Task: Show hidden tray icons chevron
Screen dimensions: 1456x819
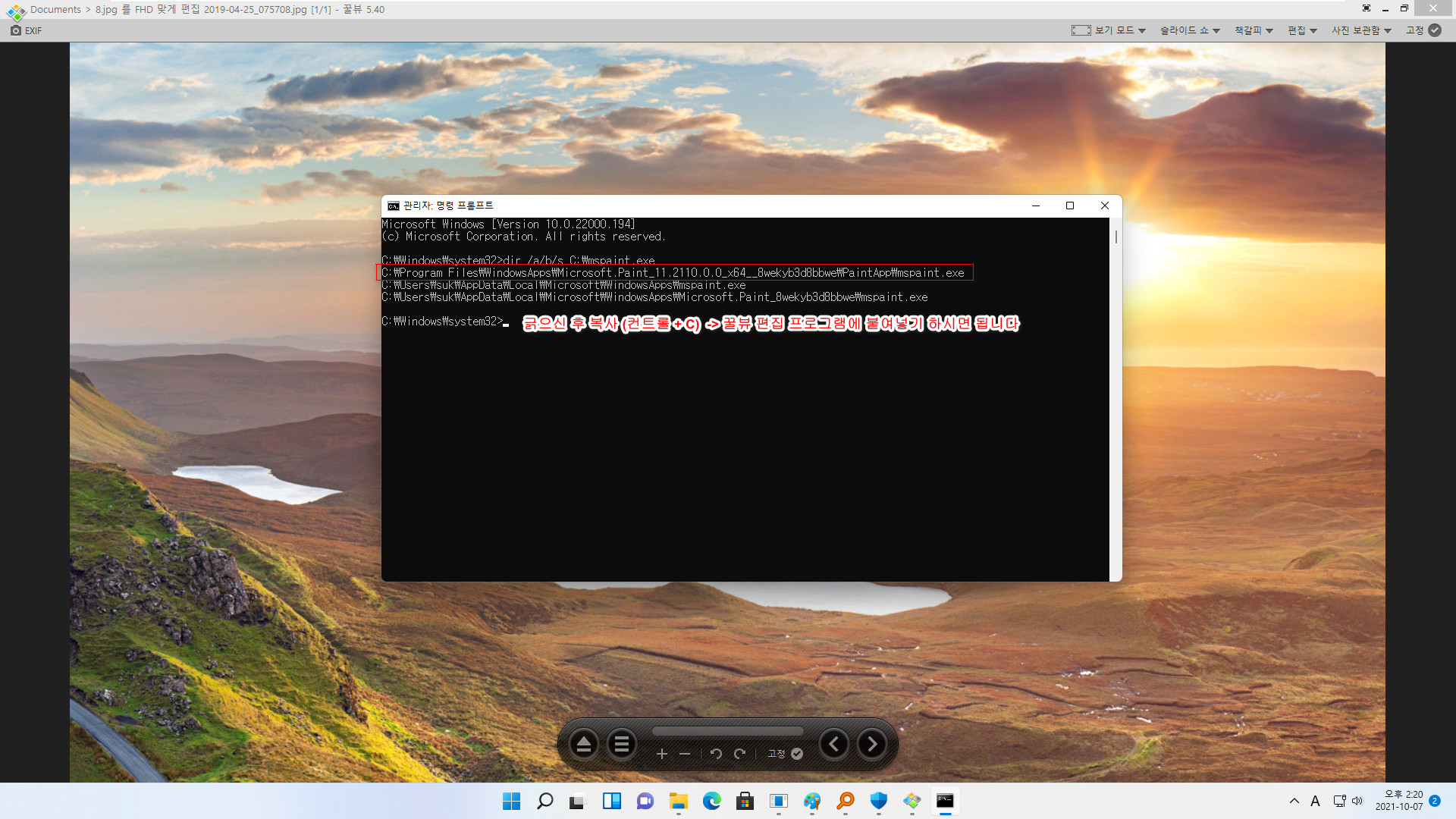Action: pos(1294,801)
